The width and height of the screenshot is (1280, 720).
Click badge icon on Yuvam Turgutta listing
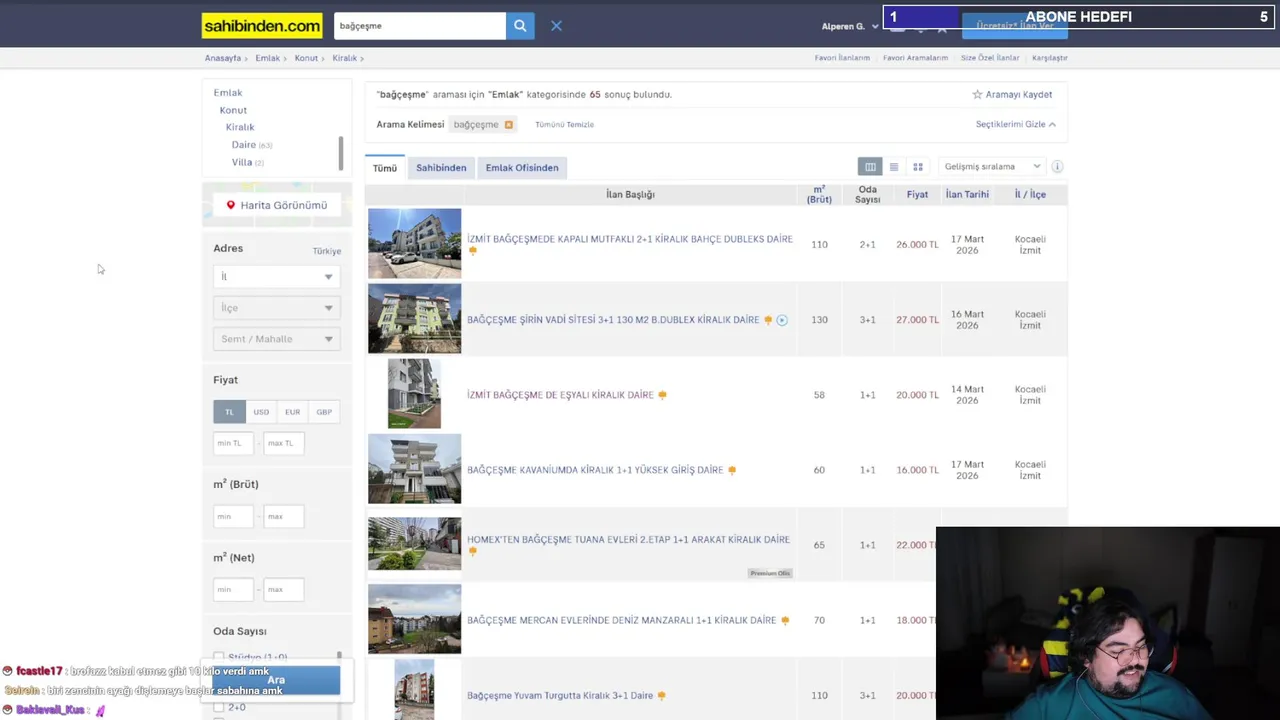(x=662, y=696)
